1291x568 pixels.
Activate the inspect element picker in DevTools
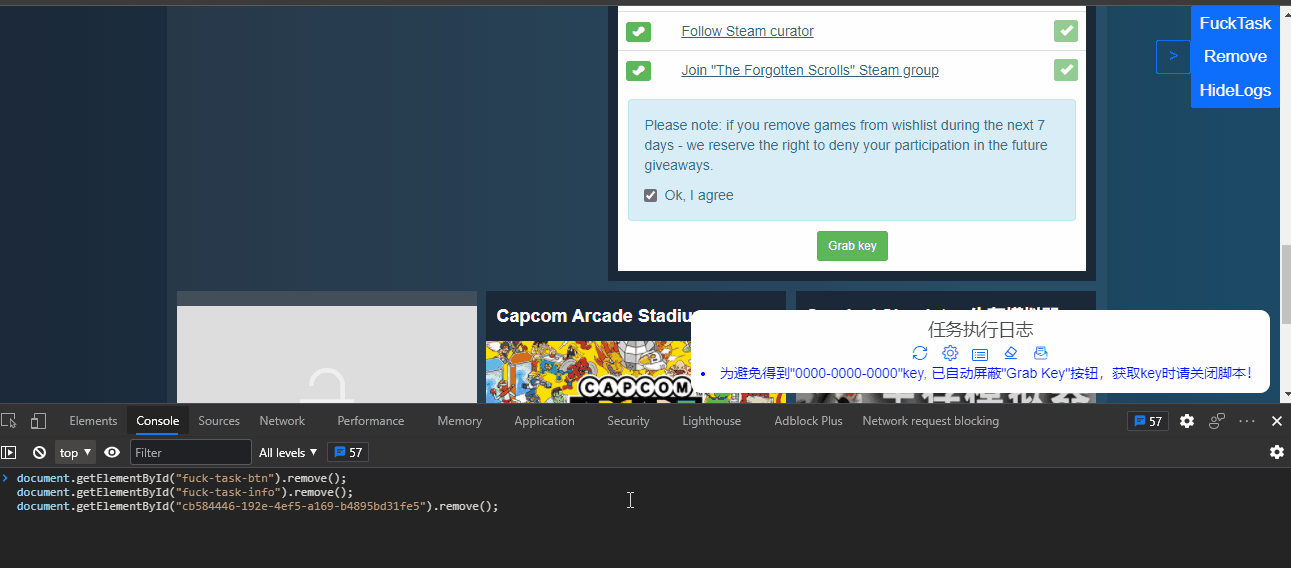(9, 421)
